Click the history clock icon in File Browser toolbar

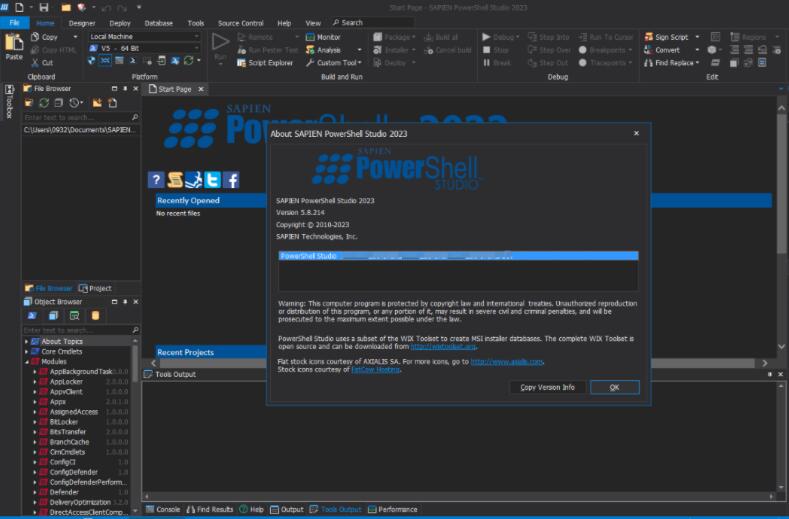(74, 103)
